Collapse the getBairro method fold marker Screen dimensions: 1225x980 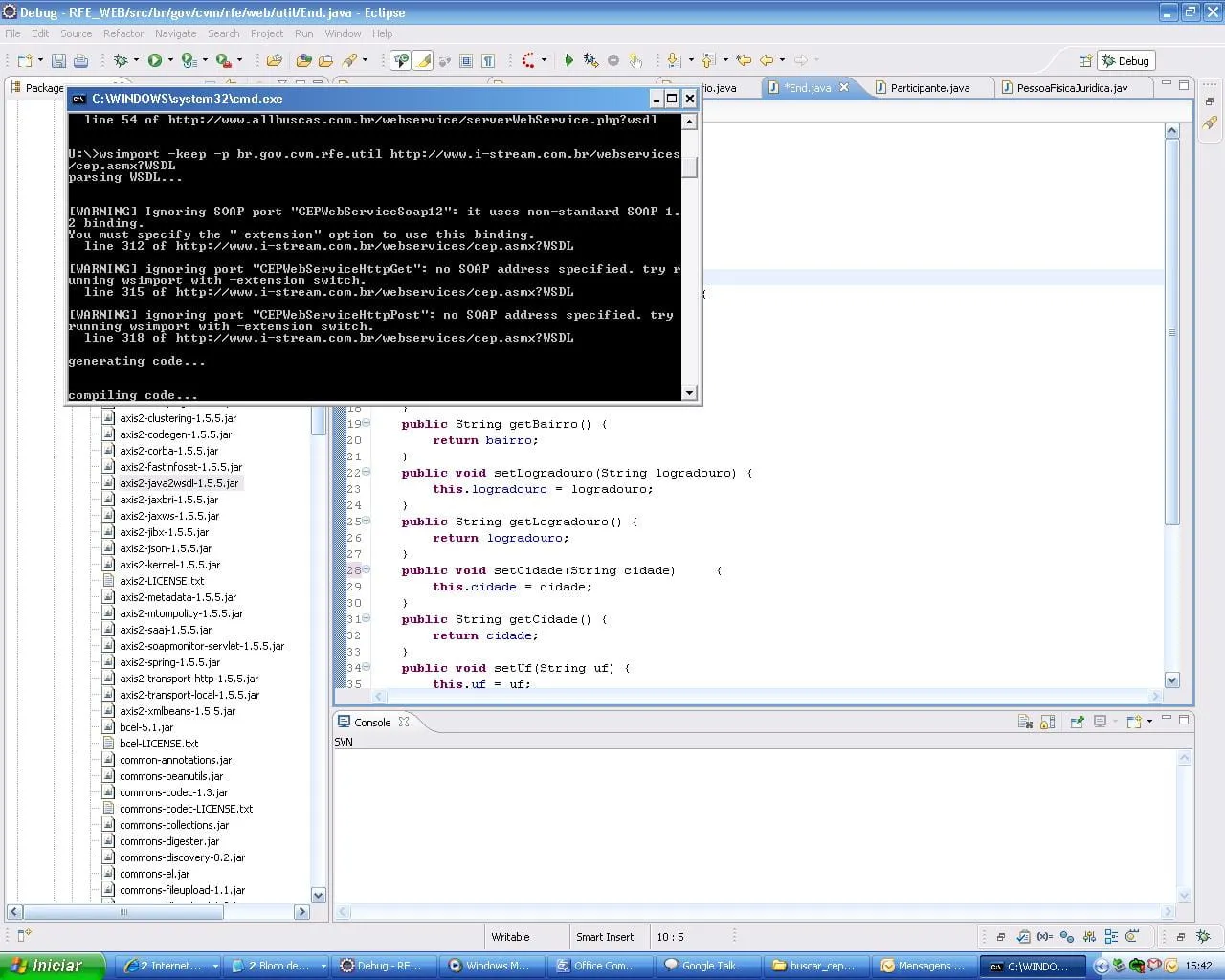pos(366,424)
